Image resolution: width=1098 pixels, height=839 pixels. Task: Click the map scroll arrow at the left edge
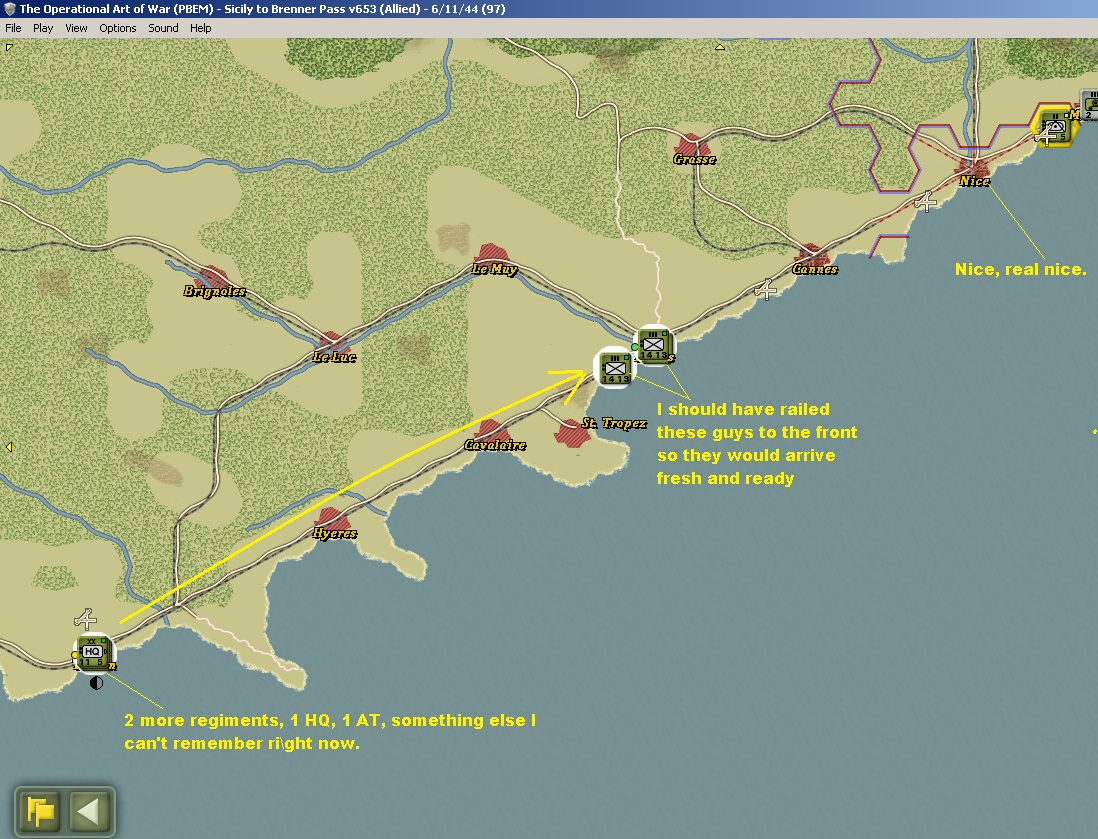(8, 447)
